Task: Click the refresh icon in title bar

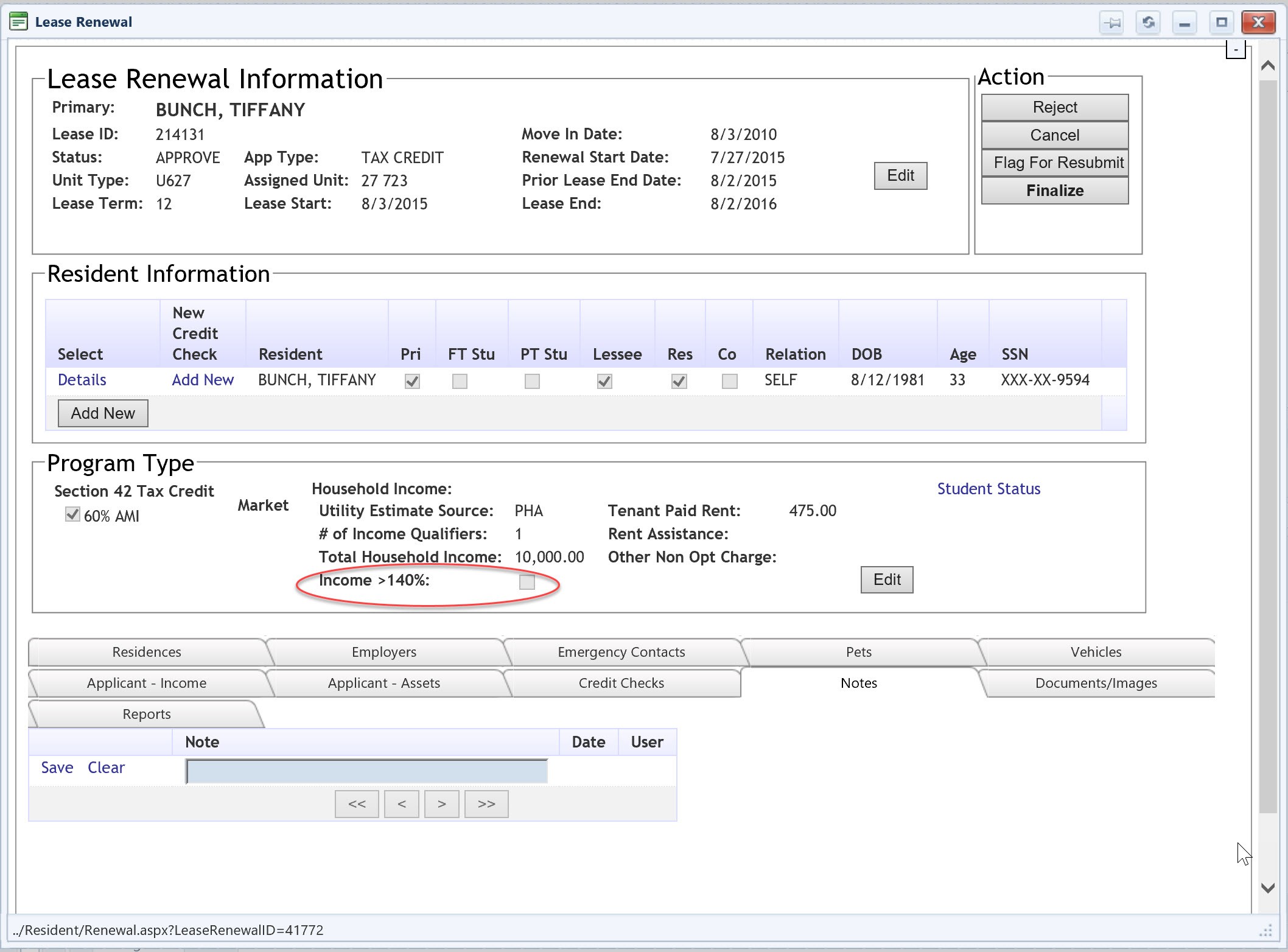Action: coord(1148,23)
